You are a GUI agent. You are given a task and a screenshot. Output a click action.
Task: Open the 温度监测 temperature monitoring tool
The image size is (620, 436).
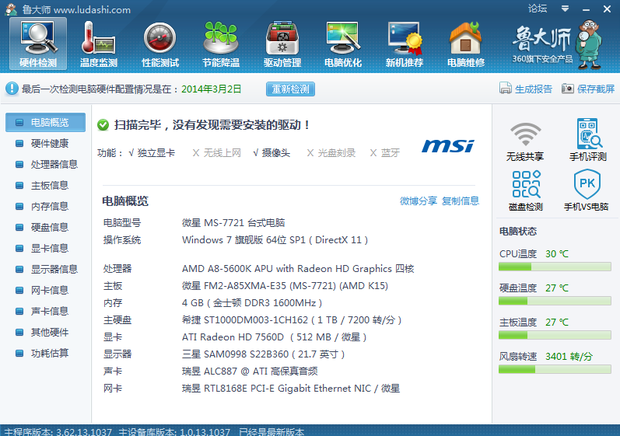point(99,44)
